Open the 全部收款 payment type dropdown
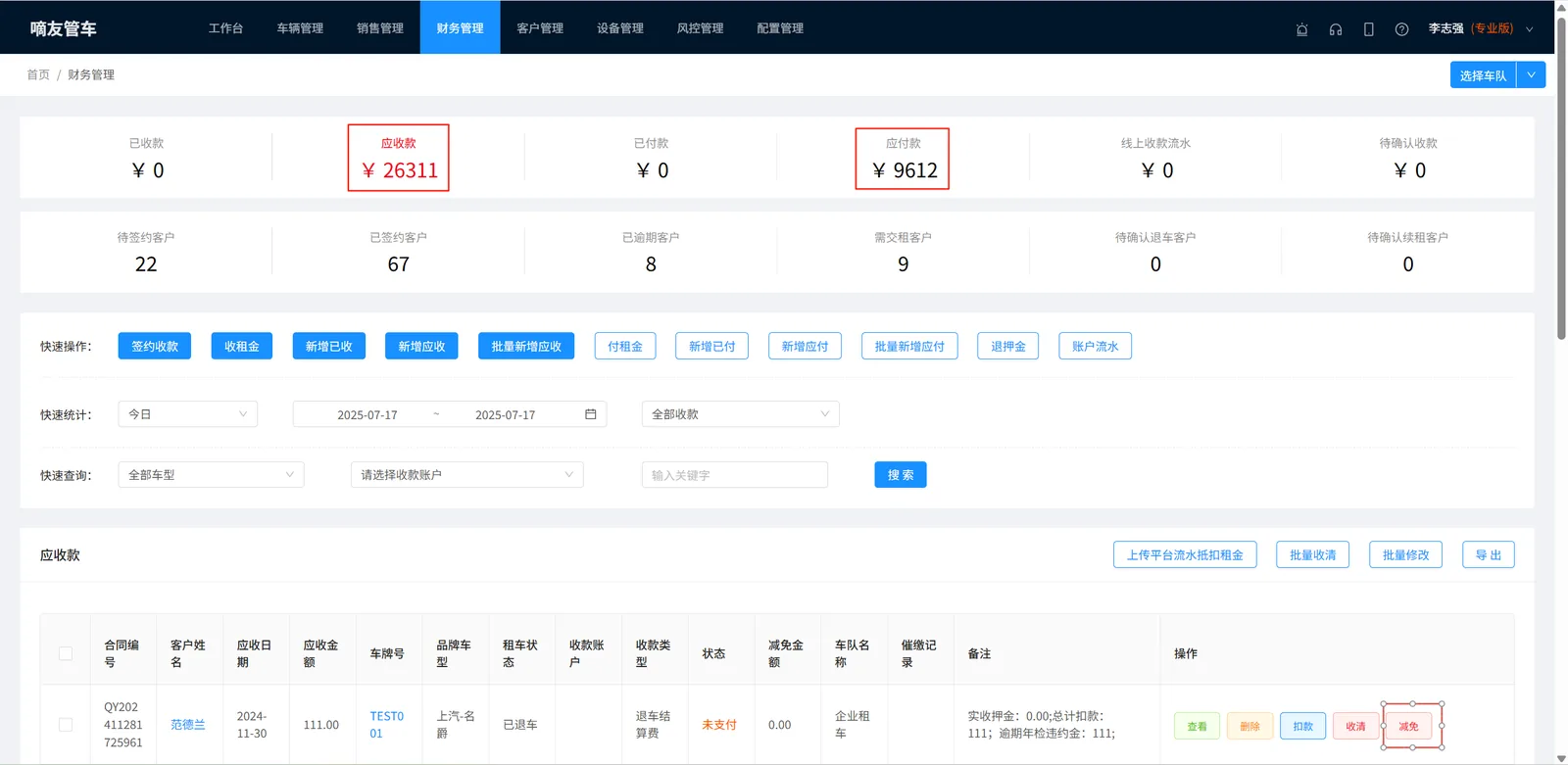 (741, 414)
